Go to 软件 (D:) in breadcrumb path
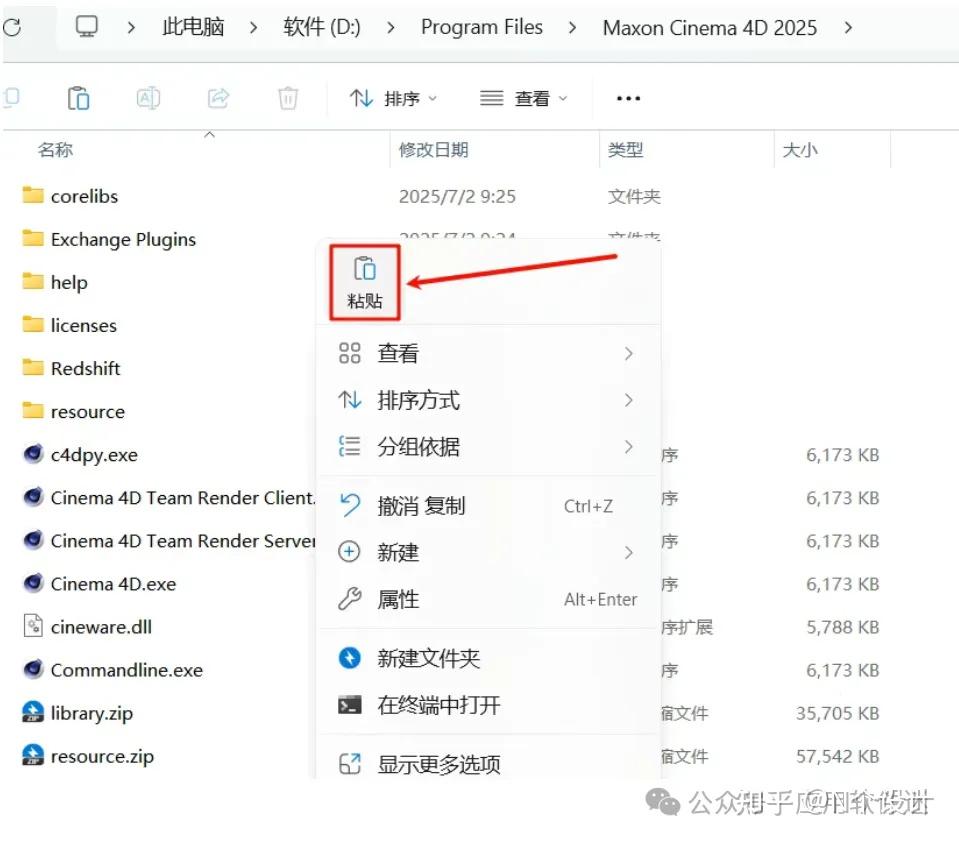 point(322,27)
